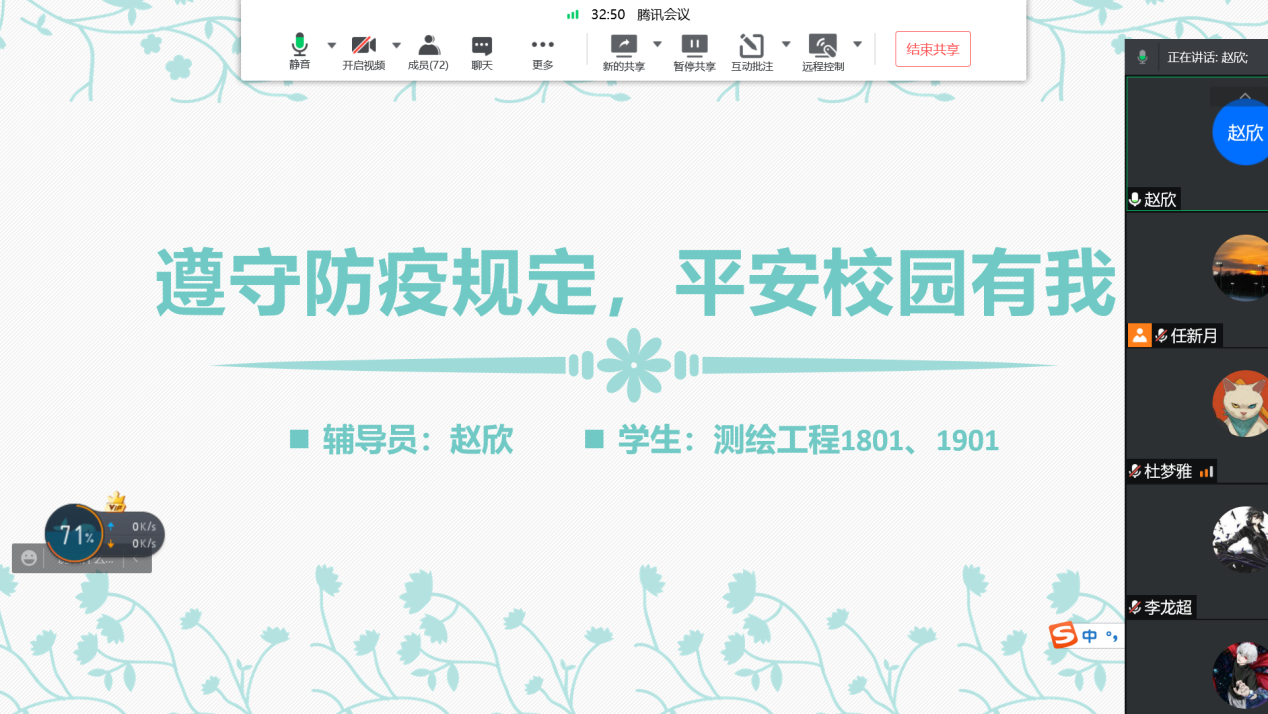Screen dimensions: 1268x714
Task: Expand the arrow beside 远程控制
Action: point(857,44)
